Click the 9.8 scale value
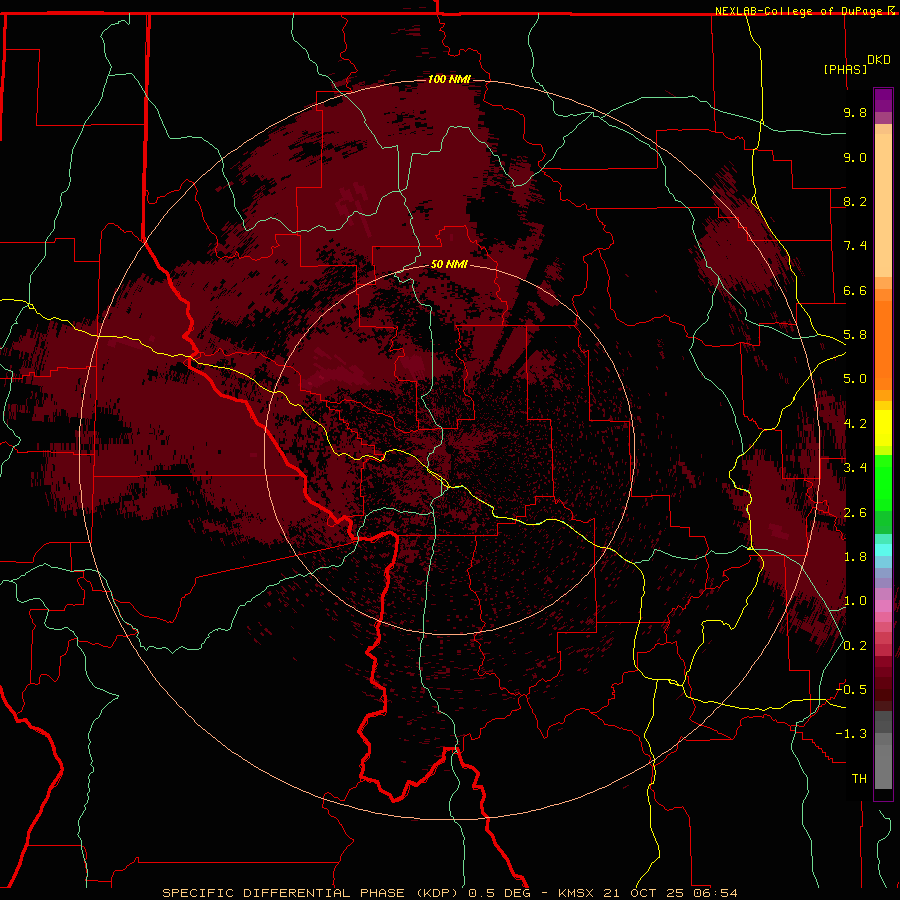 (855, 112)
